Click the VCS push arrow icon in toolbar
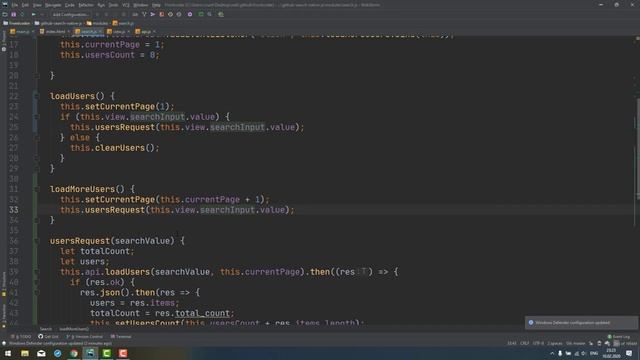Screen dimensions: 640x360 tap(153, 14)
